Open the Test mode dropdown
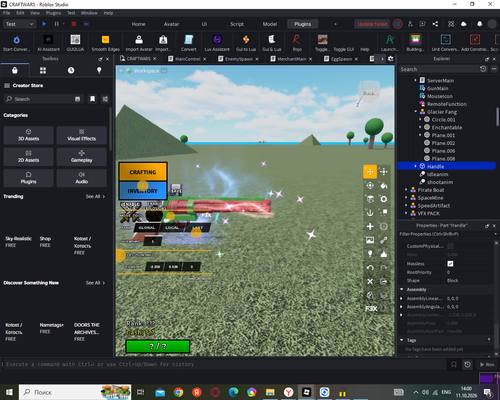The height and width of the screenshot is (400, 500). click(19, 24)
